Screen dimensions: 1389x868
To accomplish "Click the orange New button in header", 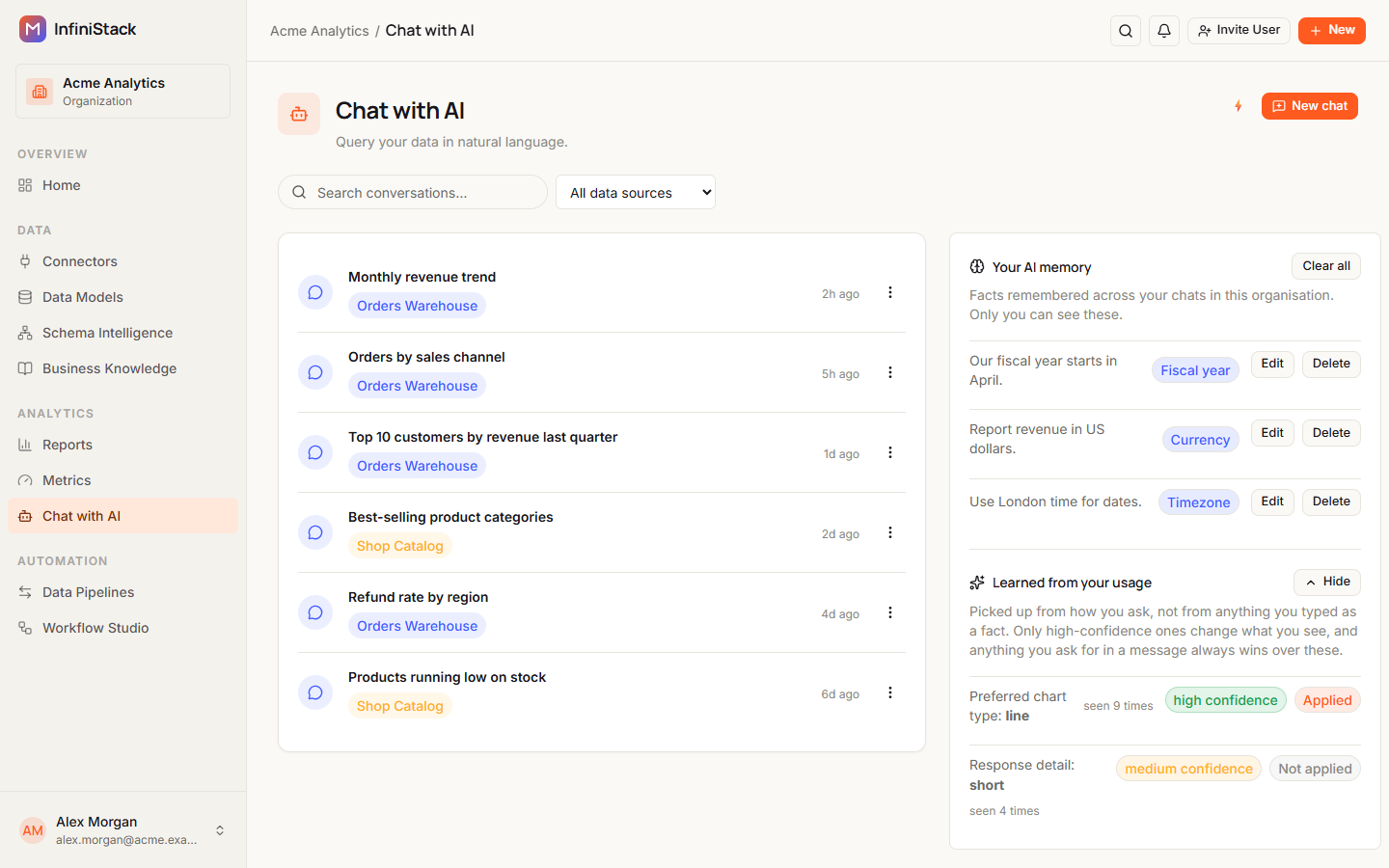I will tap(1332, 31).
